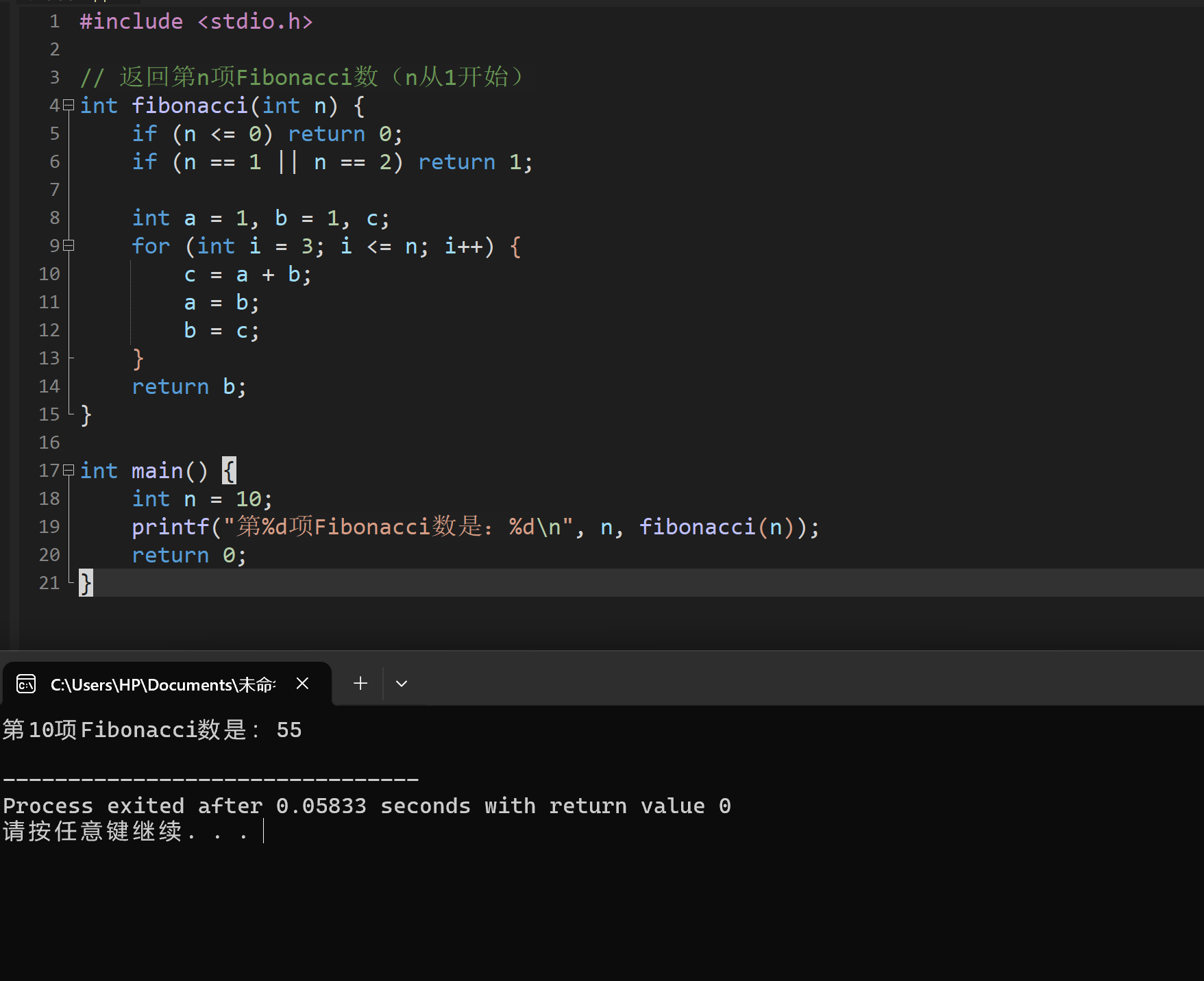This screenshot has height=981, width=1204.
Task: Click the statement 'a = b;'
Action: point(221,302)
